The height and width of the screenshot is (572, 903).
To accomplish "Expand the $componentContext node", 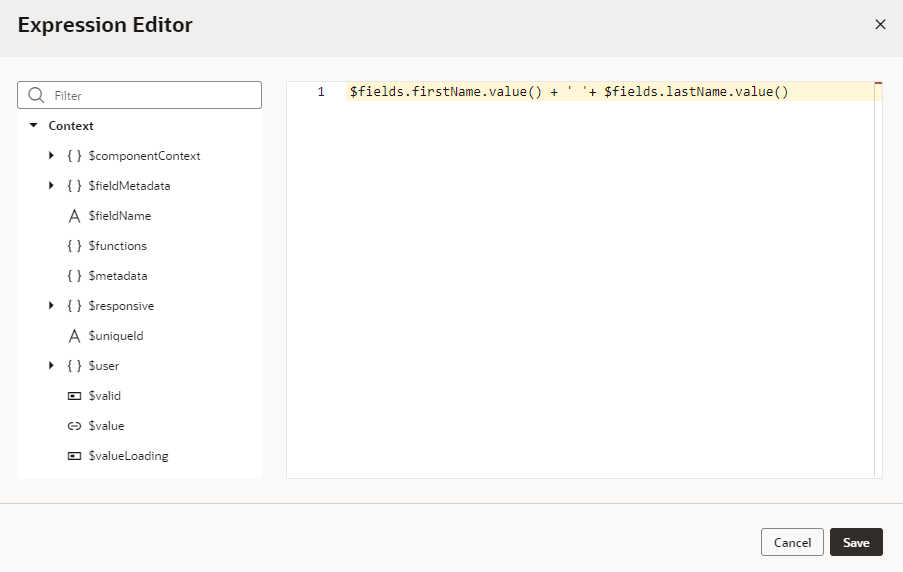I will point(51,156).
